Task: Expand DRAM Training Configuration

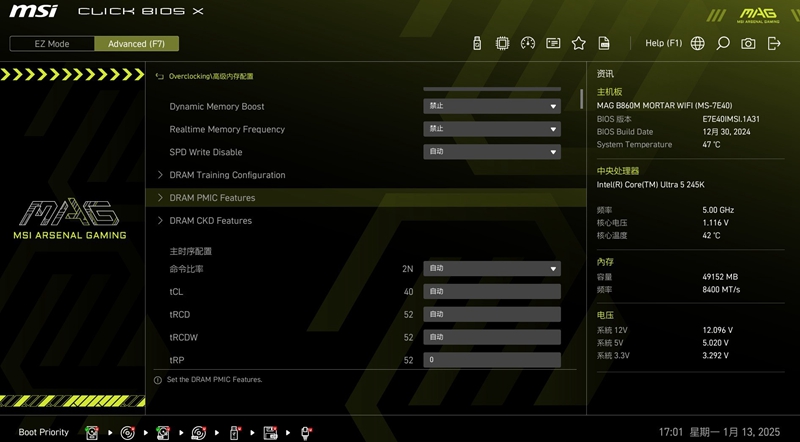Action: pos(227,175)
